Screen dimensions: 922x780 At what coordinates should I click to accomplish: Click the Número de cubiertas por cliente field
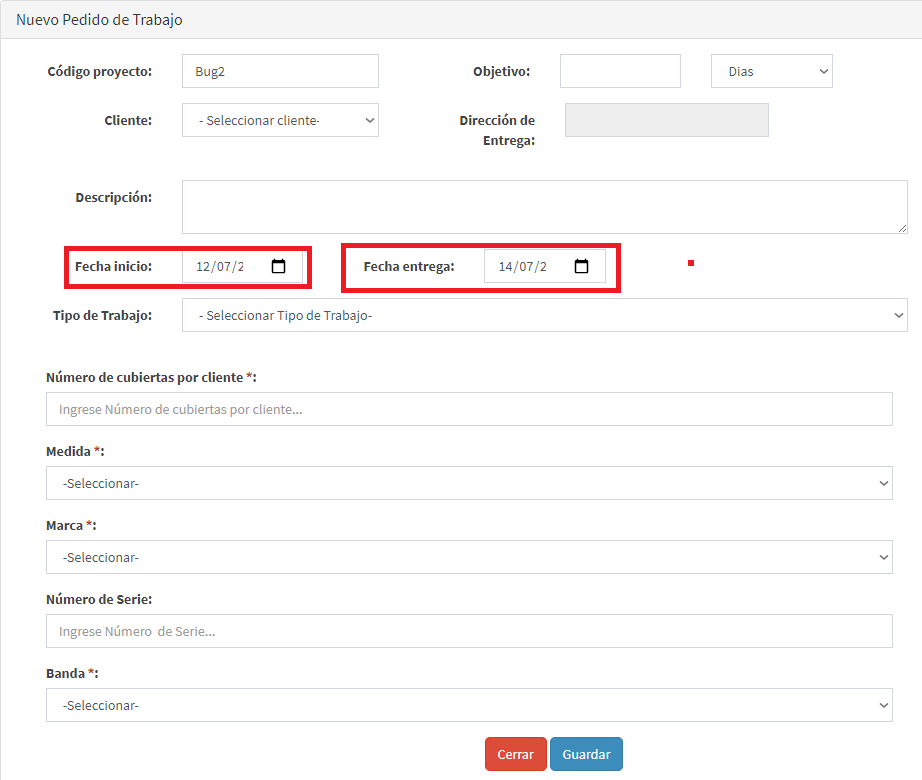coord(469,409)
